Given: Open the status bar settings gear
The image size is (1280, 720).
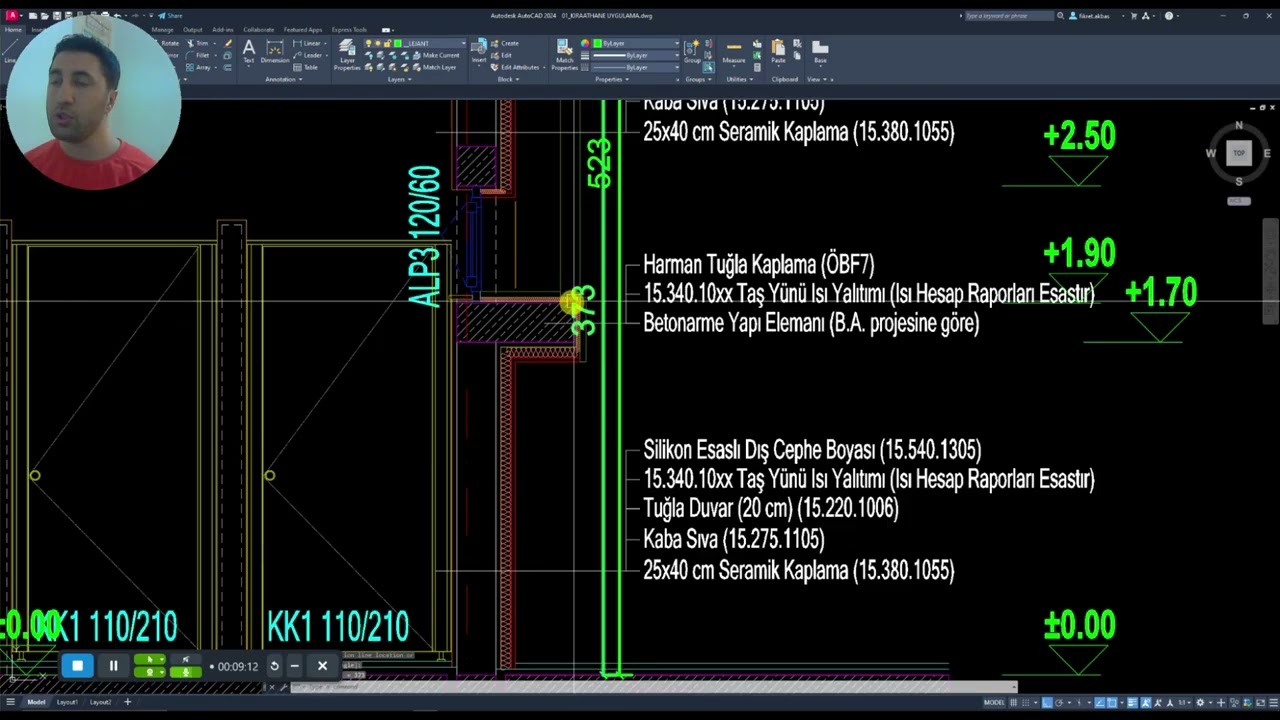Looking at the screenshot, I should [1200, 702].
